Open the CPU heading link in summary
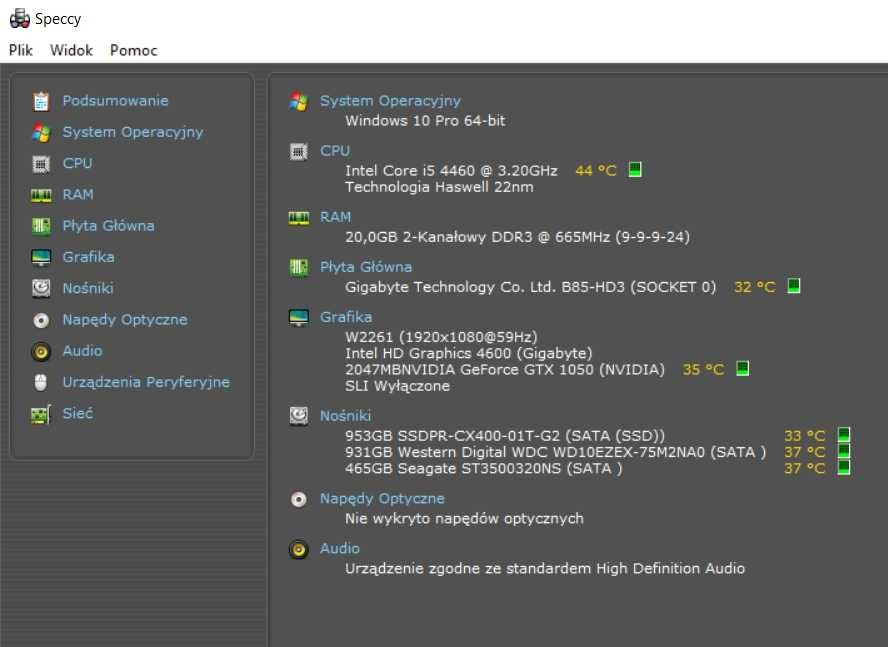The image size is (888, 647). [x=335, y=151]
